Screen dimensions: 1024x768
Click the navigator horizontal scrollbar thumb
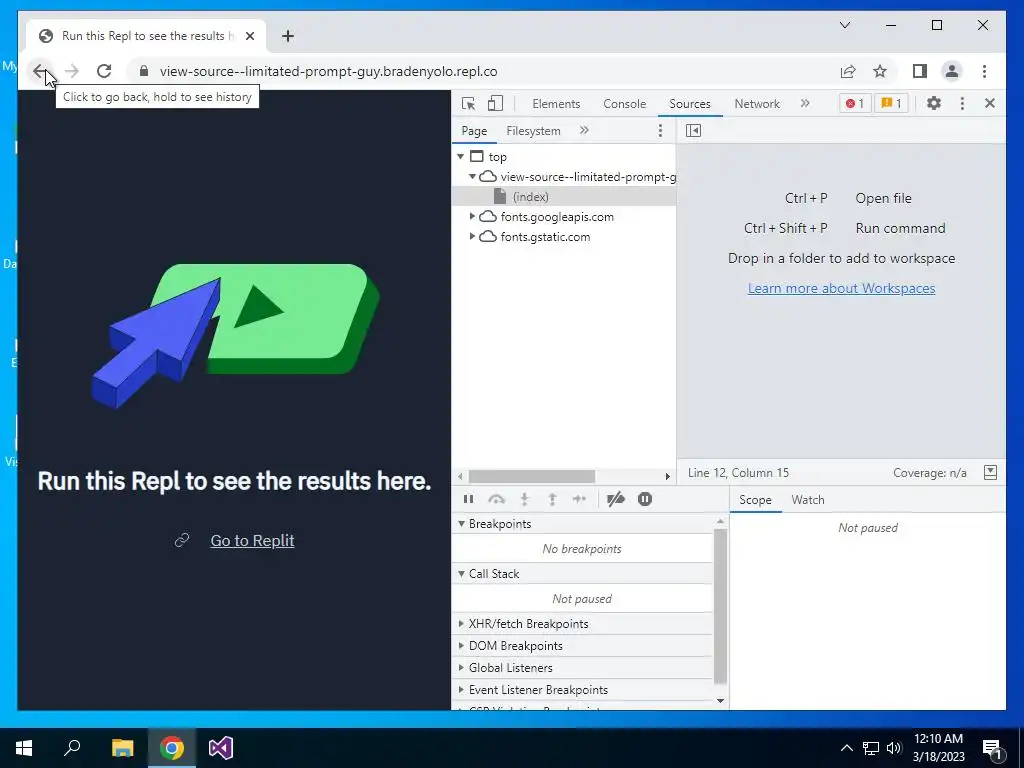pyautogui.click(x=532, y=476)
